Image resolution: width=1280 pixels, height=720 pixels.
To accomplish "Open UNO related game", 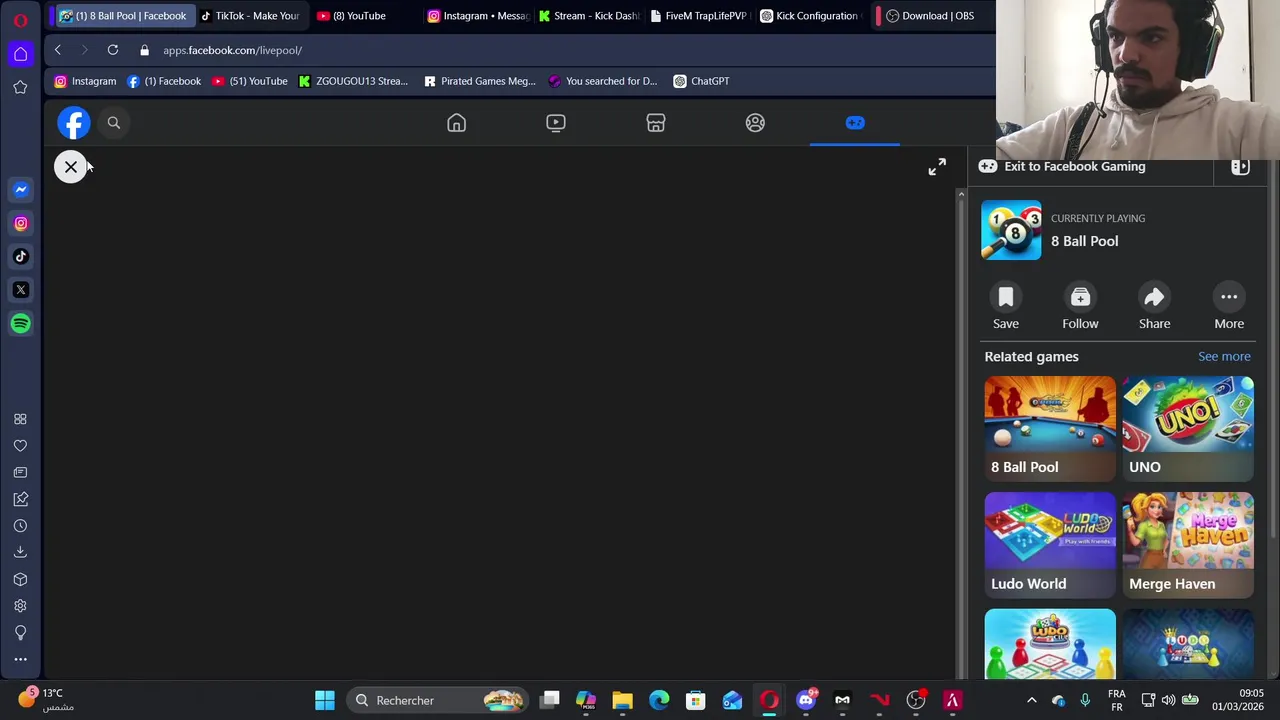I will [x=1188, y=429].
